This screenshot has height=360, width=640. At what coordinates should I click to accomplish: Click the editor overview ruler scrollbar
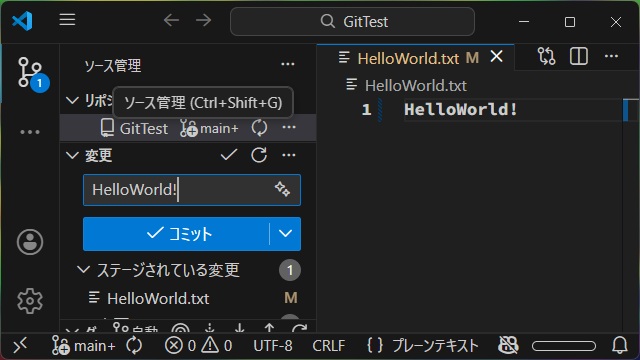coord(631,216)
